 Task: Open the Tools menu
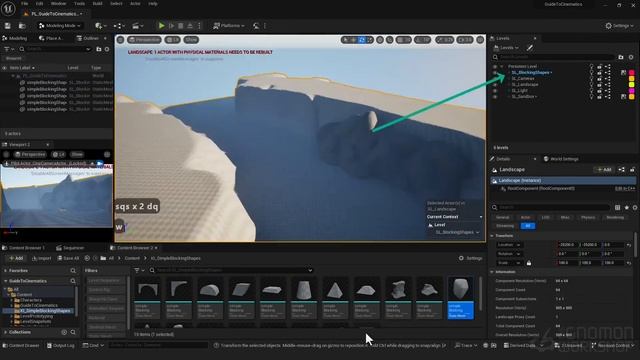[80, 4]
